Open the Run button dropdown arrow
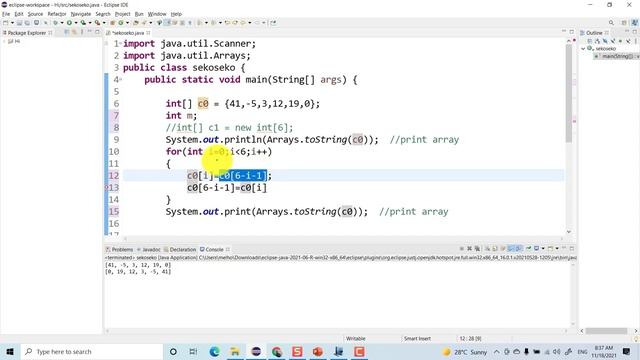640x360 pixels. (x=76, y=23)
